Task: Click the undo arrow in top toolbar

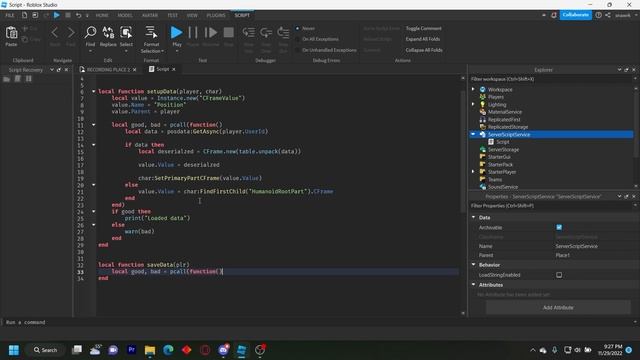Action: tap(78, 15)
